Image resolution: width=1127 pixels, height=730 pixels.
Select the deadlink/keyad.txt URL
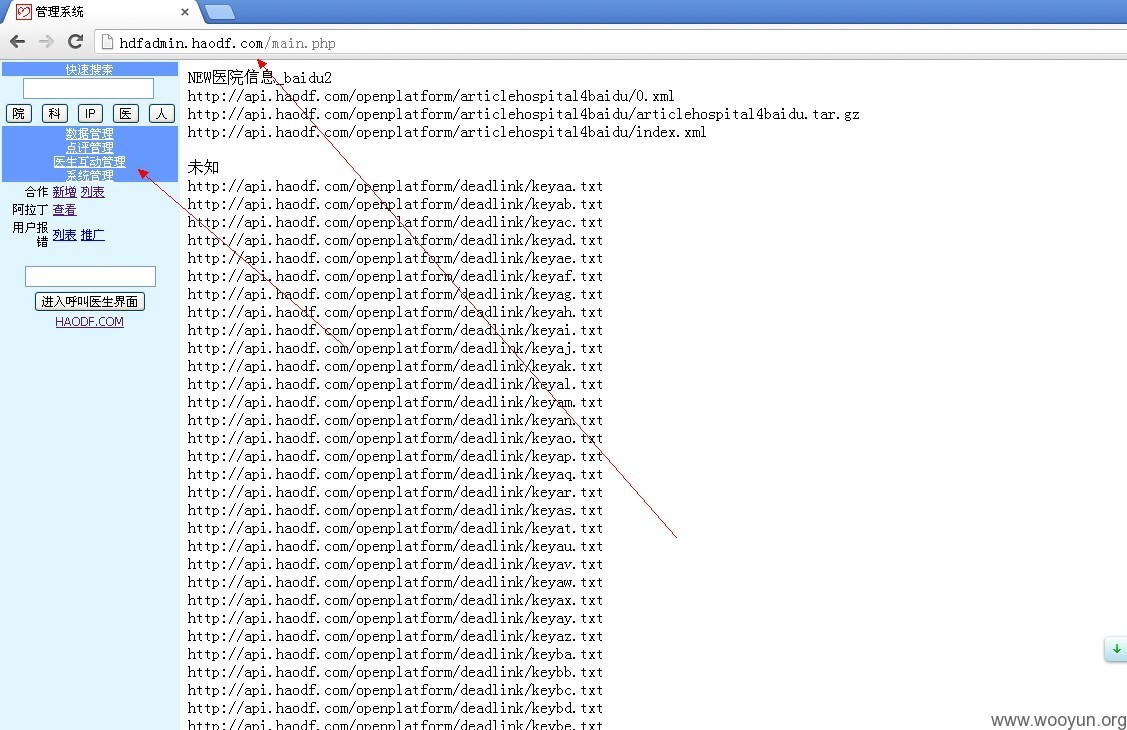[395, 241]
